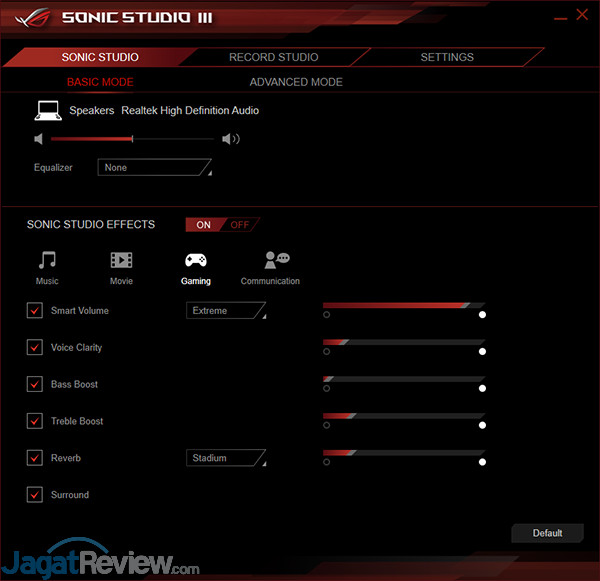
Task: Open the Settings tab
Action: tap(447, 57)
